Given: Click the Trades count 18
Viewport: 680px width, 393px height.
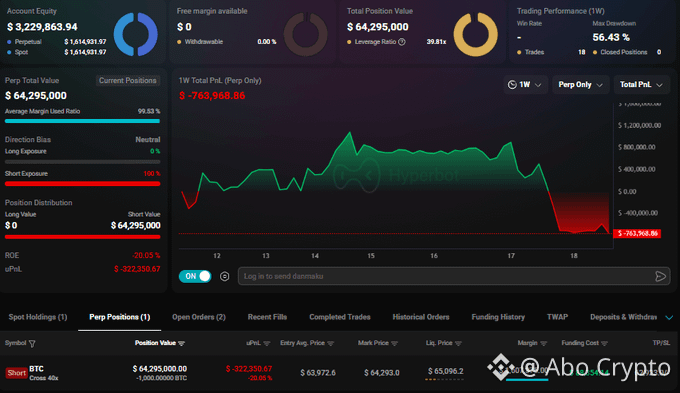Looking at the screenshot, I should 582,52.
